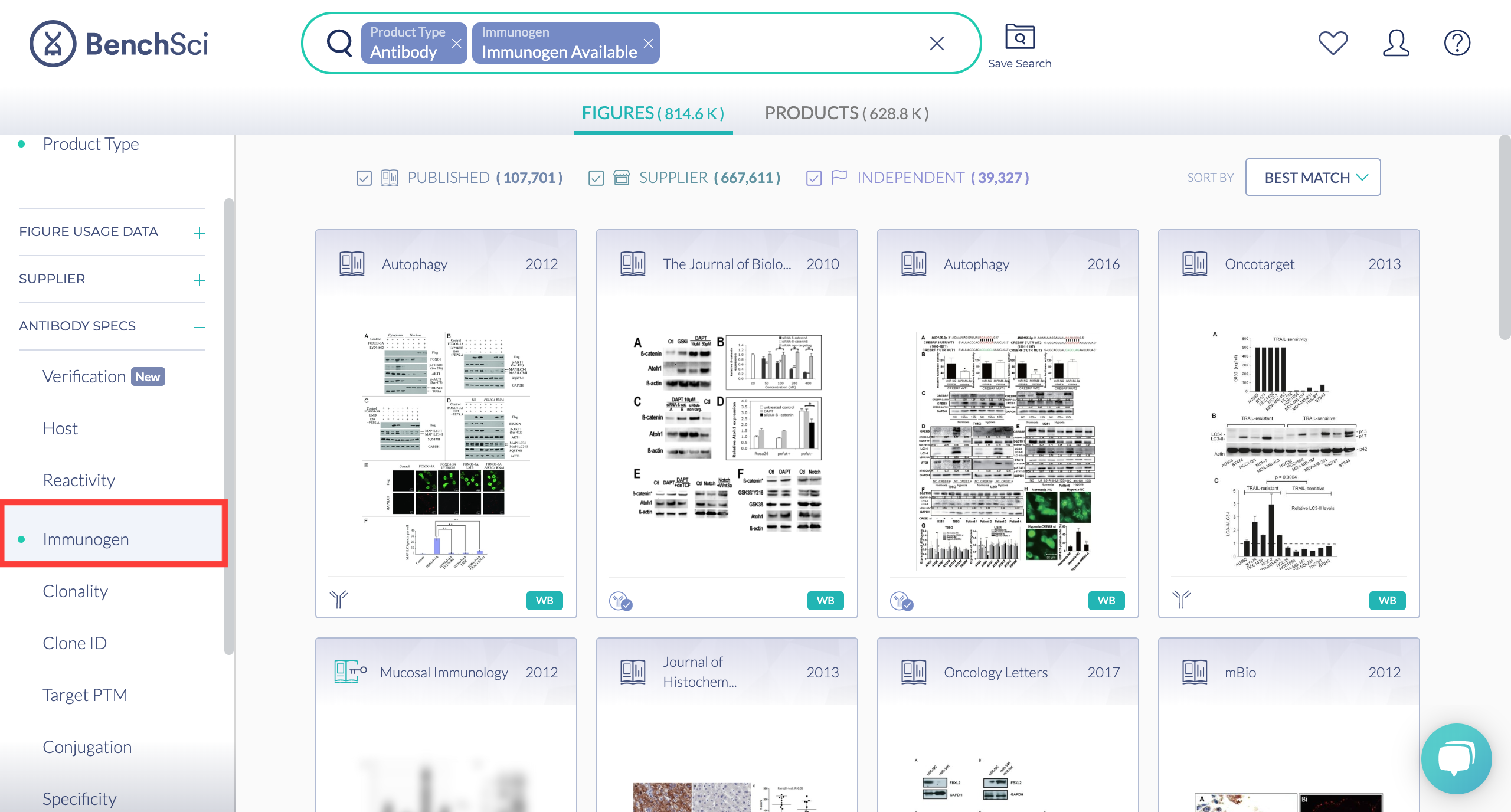Click the published icon on Oncology Letters card

tap(914, 672)
